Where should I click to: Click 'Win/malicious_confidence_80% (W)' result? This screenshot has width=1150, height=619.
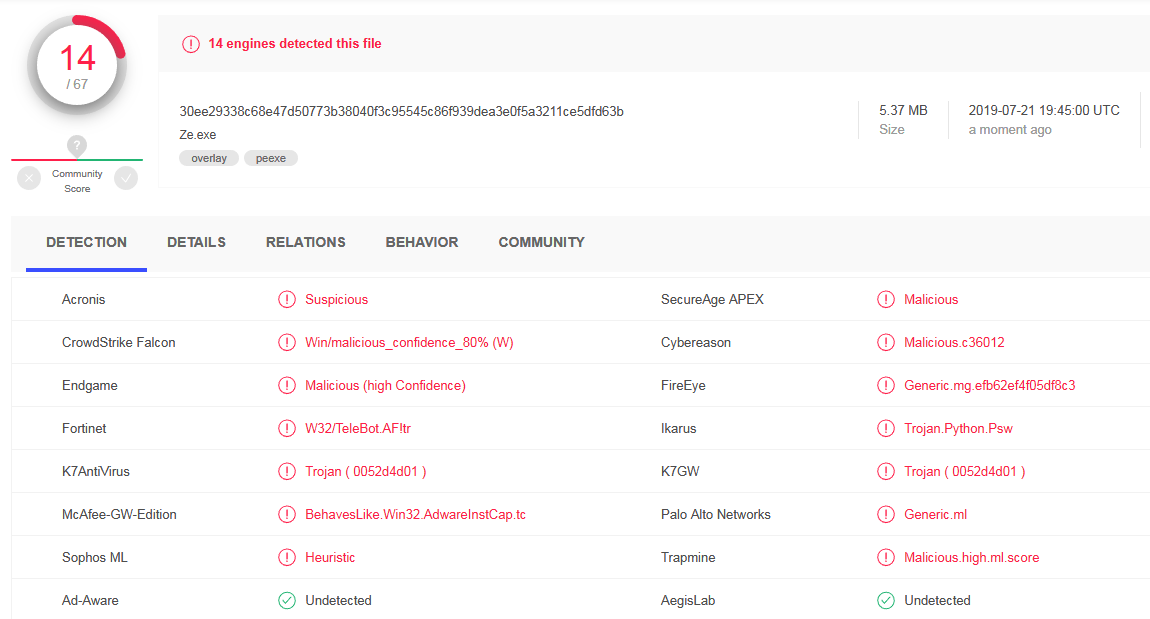(409, 343)
